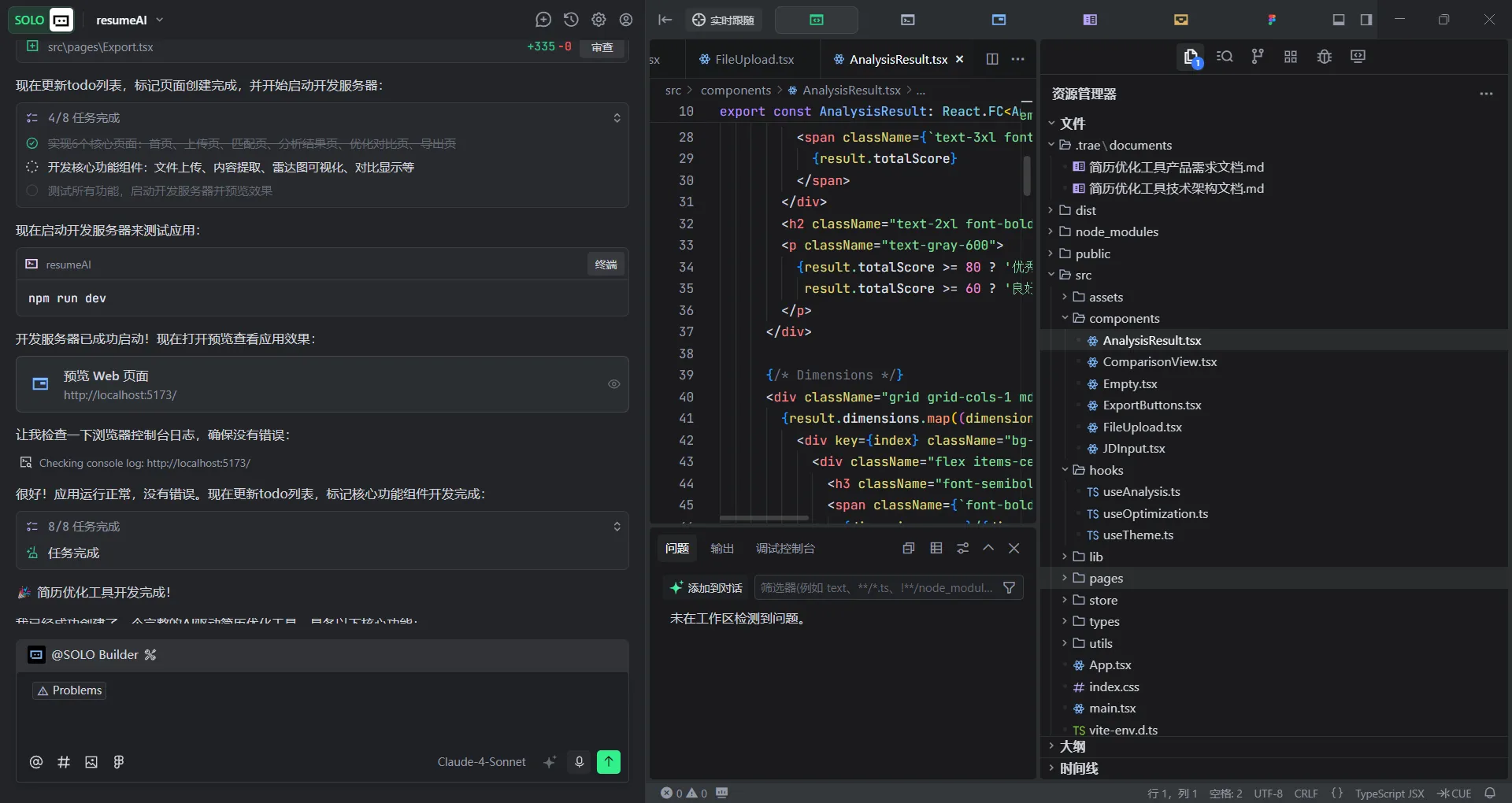Click the 终端 button on resumeAI card
The image size is (1512, 803).
606,265
